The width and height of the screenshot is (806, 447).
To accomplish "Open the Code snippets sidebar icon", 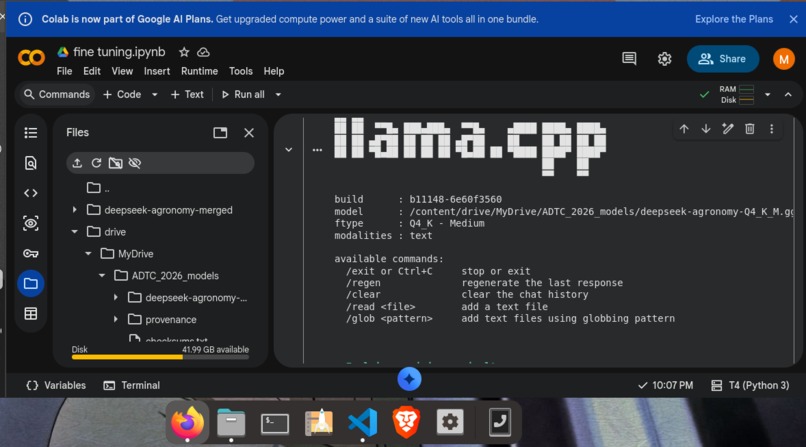I will coord(31,193).
